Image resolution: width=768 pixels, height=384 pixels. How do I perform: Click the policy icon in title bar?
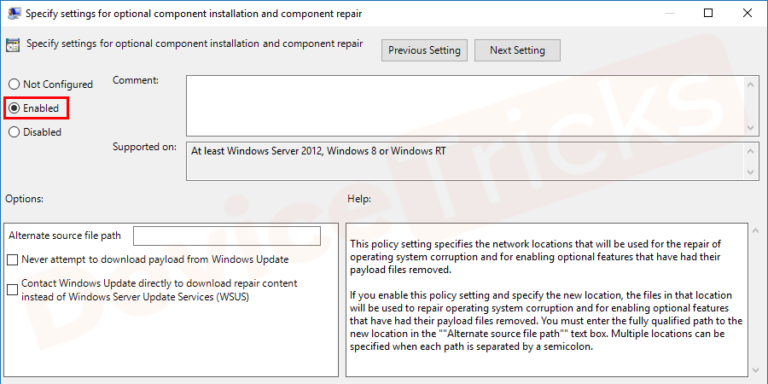[14, 13]
